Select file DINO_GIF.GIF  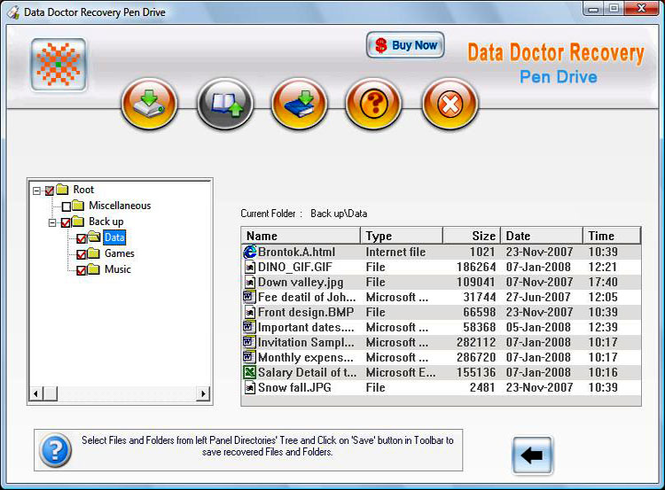point(295,267)
